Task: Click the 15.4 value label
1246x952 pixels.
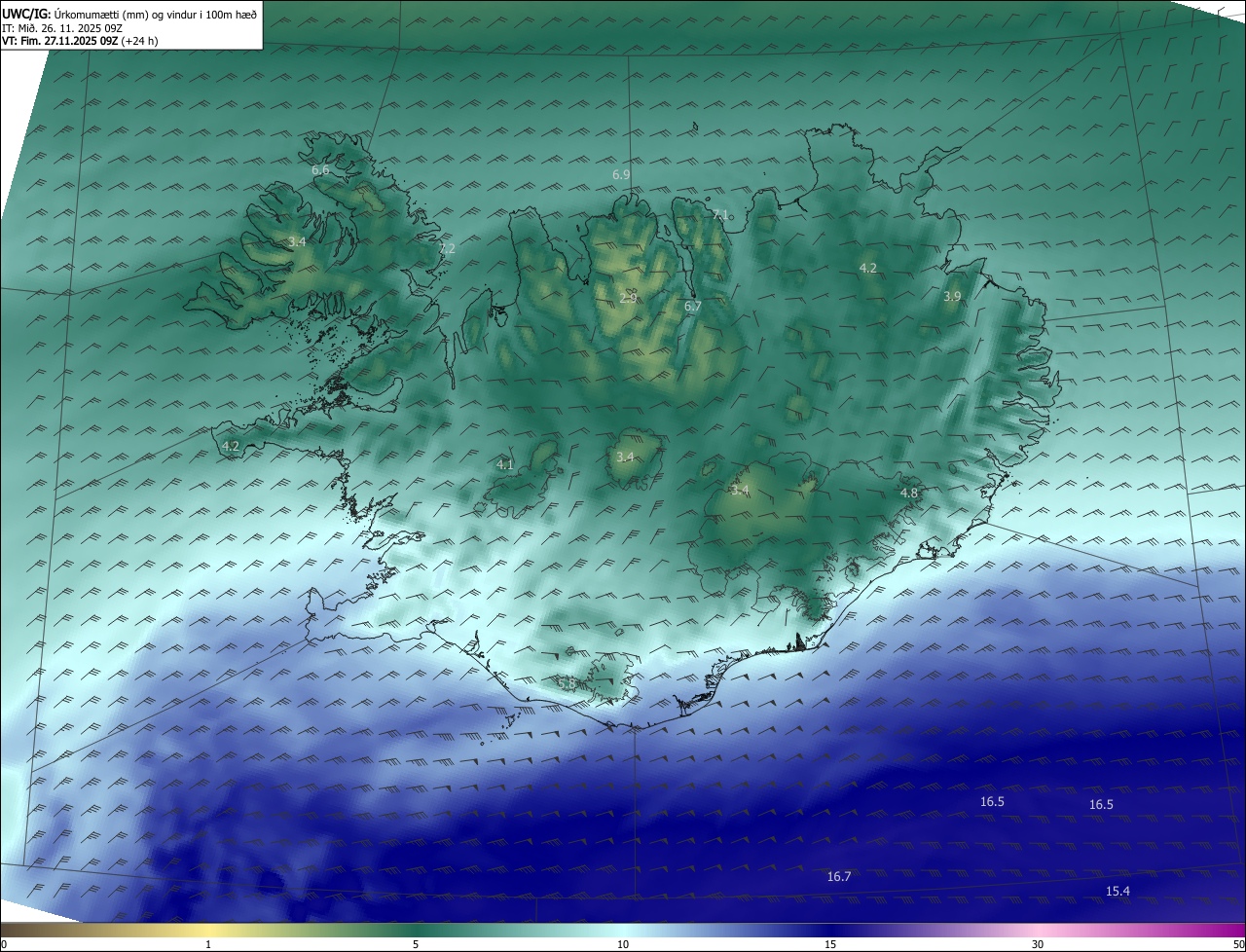Action: [1118, 892]
